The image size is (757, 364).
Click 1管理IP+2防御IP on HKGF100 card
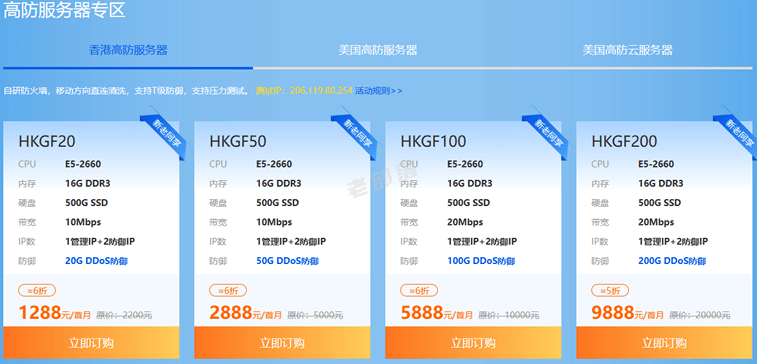482,241
